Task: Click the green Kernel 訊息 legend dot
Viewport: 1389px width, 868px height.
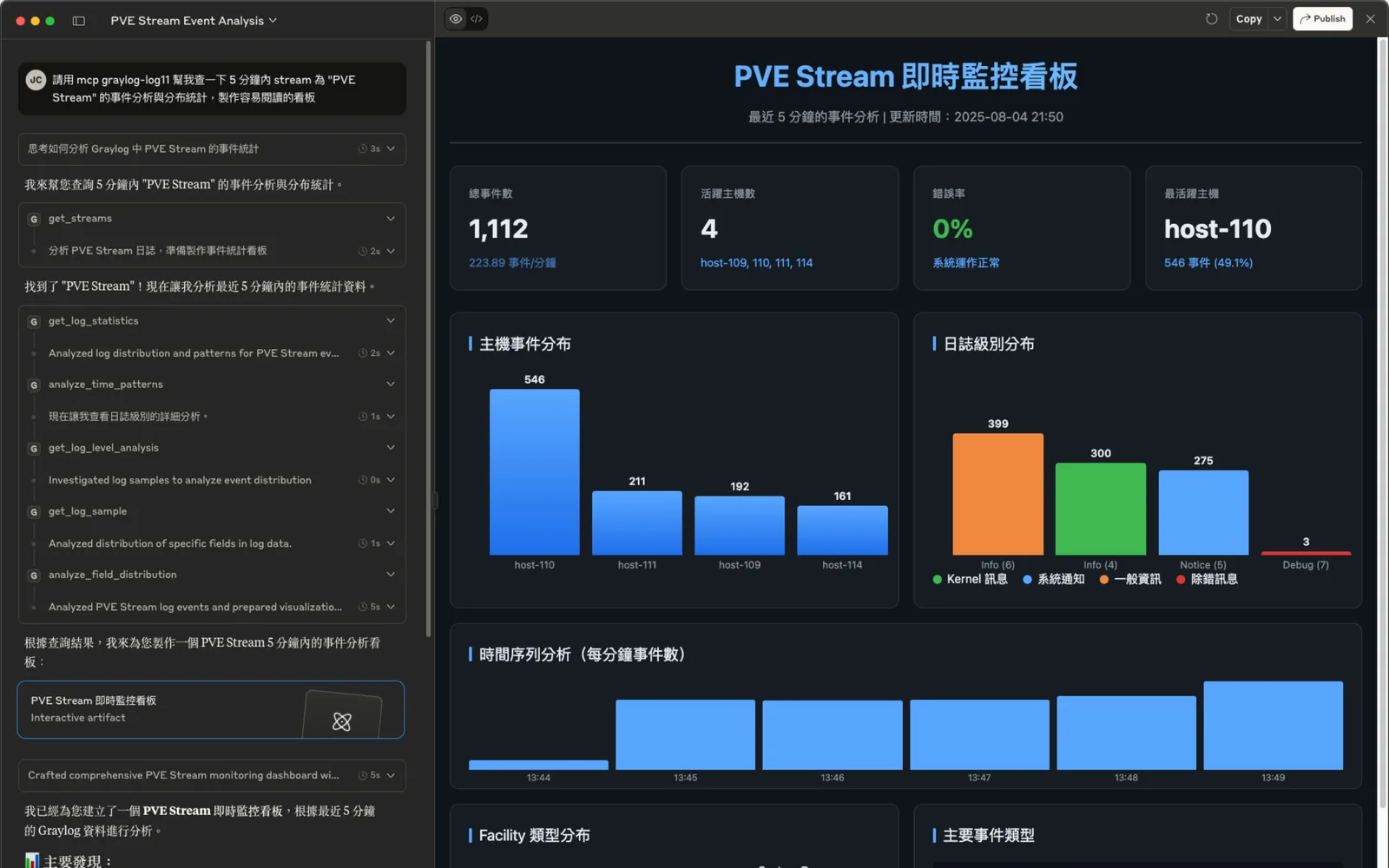Action: [938, 580]
